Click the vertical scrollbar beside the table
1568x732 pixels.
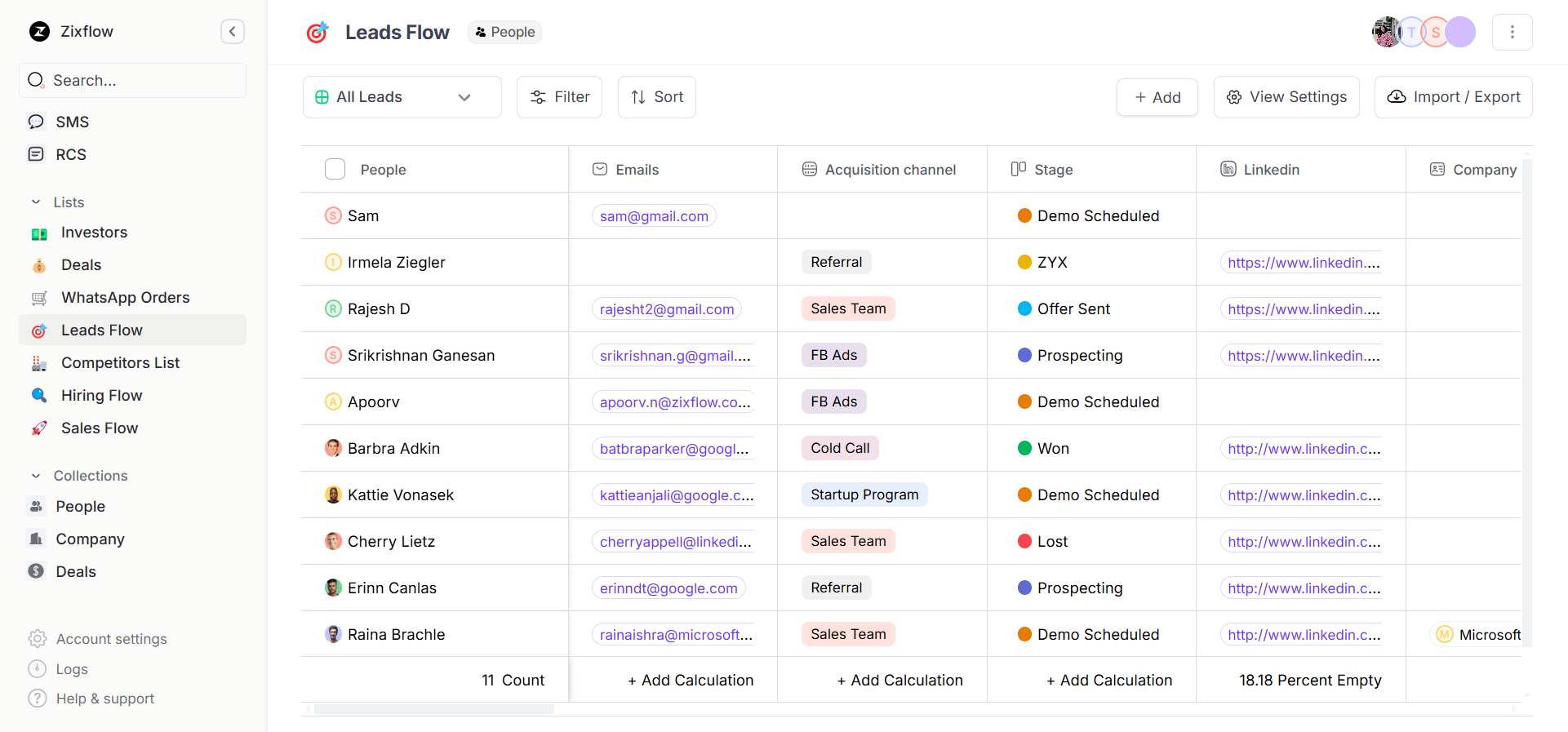pyautogui.click(x=1527, y=404)
